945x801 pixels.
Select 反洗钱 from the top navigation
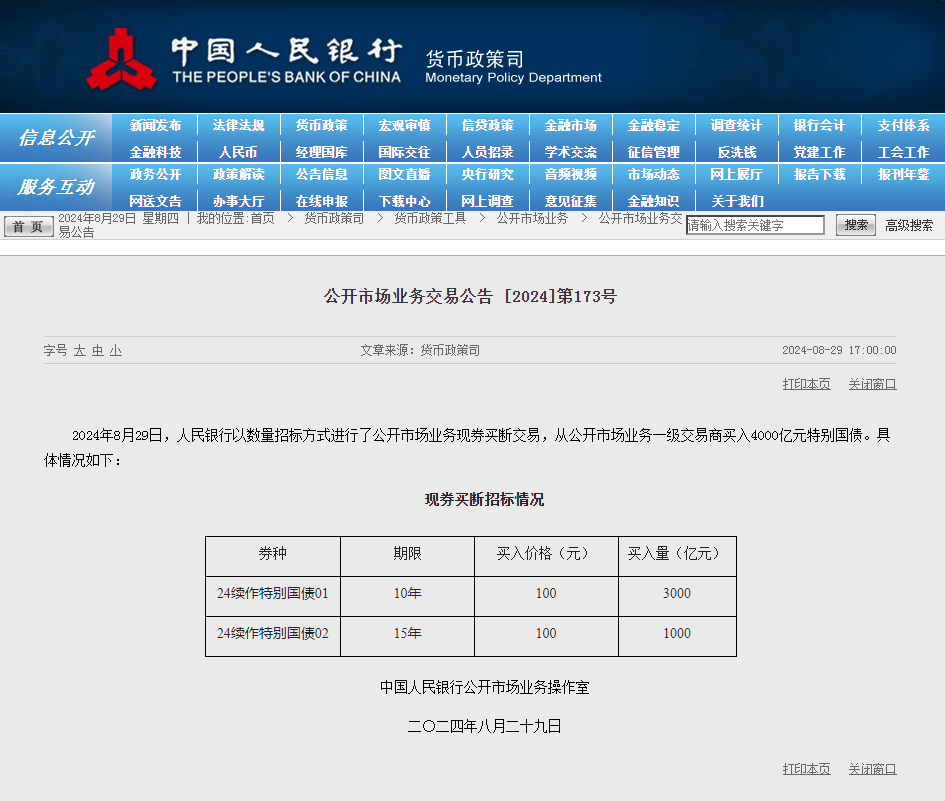(735, 151)
